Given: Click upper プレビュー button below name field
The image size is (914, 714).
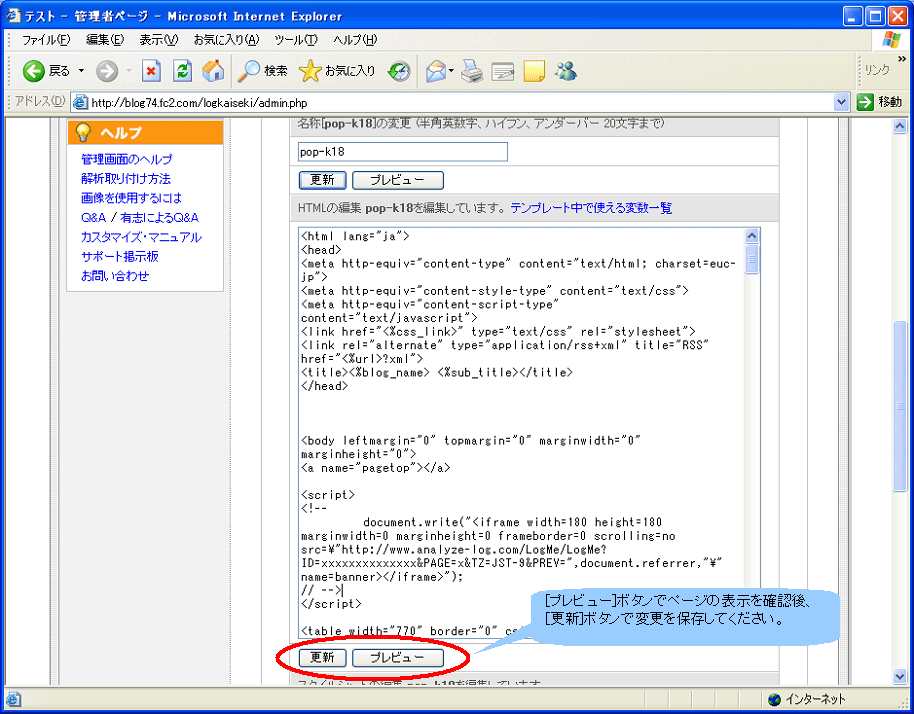Looking at the screenshot, I should pyautogui.click(x=398, y=180).
